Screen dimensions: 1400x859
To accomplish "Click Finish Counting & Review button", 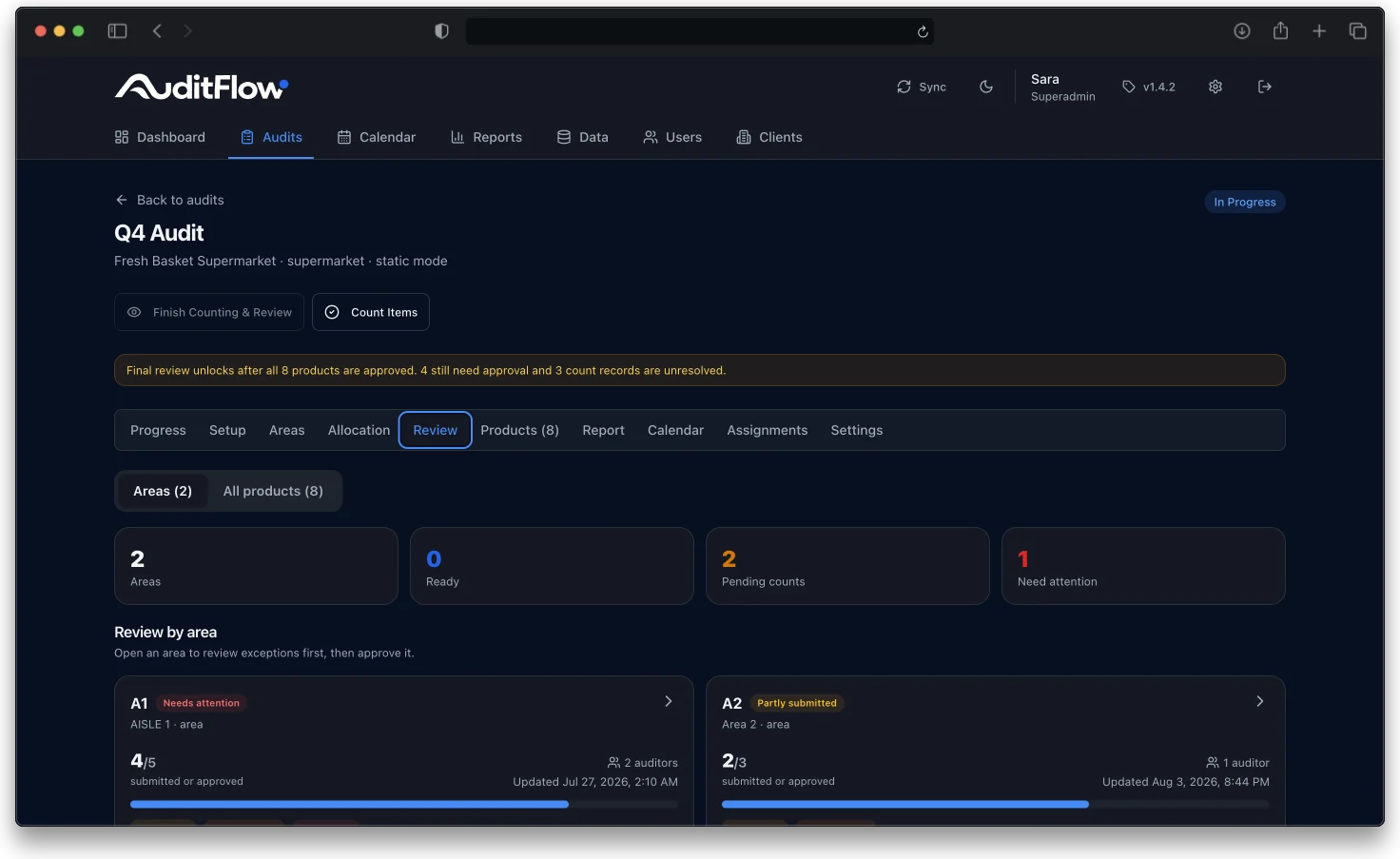I will 209,312.
